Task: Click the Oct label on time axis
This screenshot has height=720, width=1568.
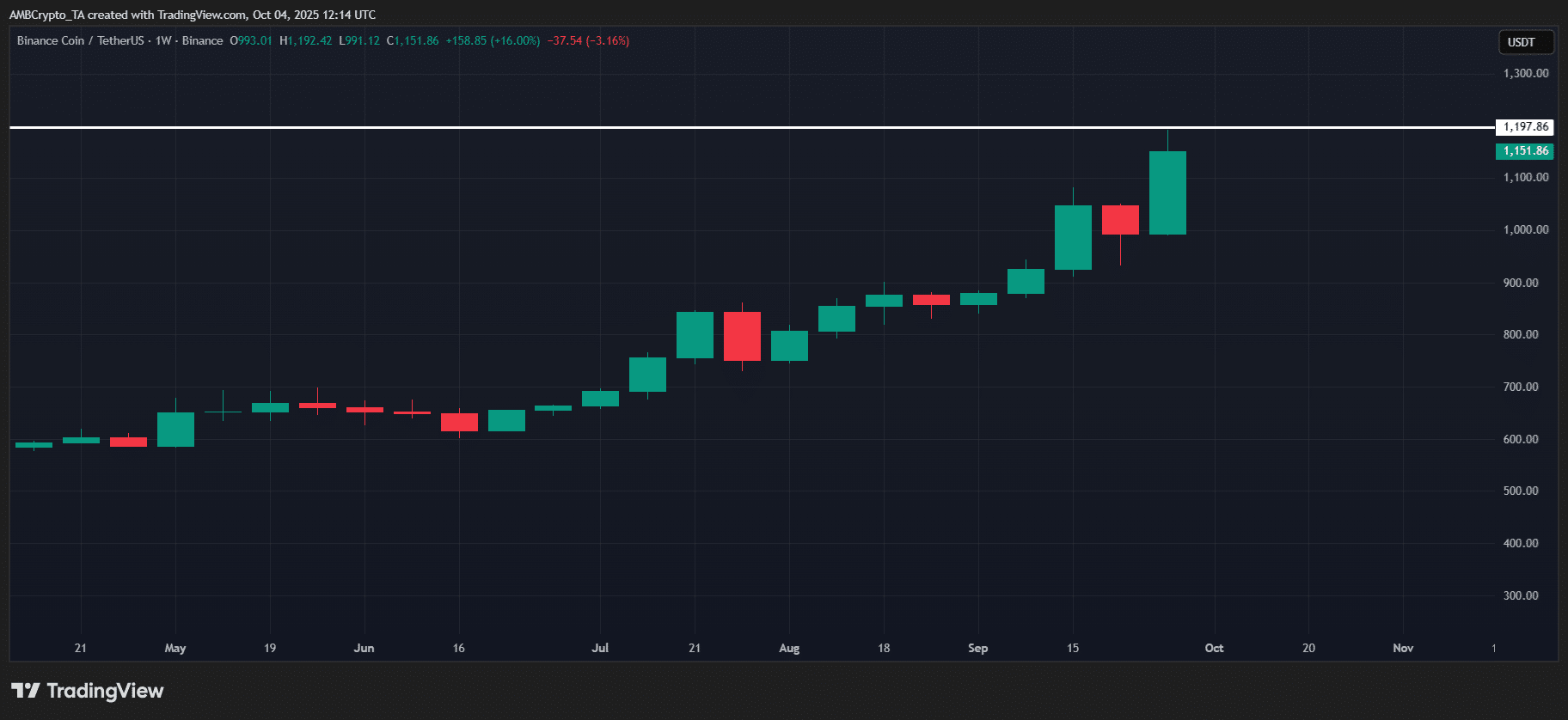Action: coord(1214,648)
